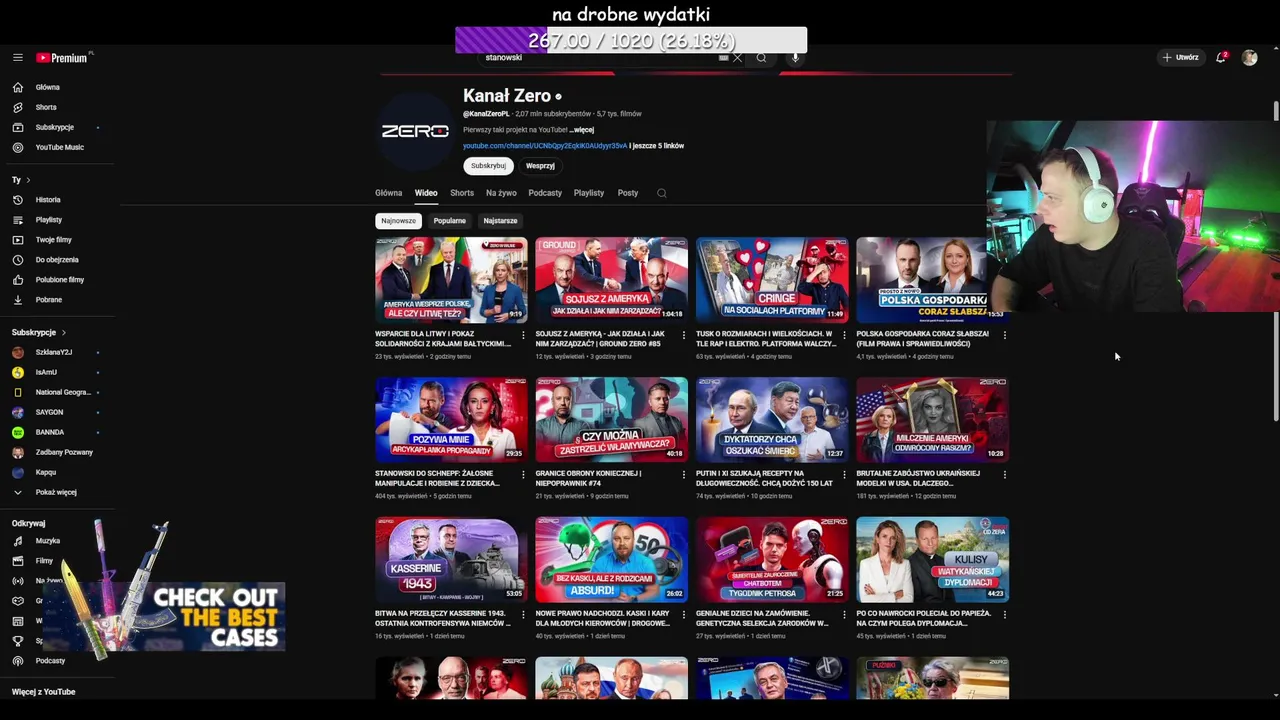Open Twoje filmy in the sidebar
Image resolution: width=1280 pixels, height=720 pixels.
coord(53,240)
